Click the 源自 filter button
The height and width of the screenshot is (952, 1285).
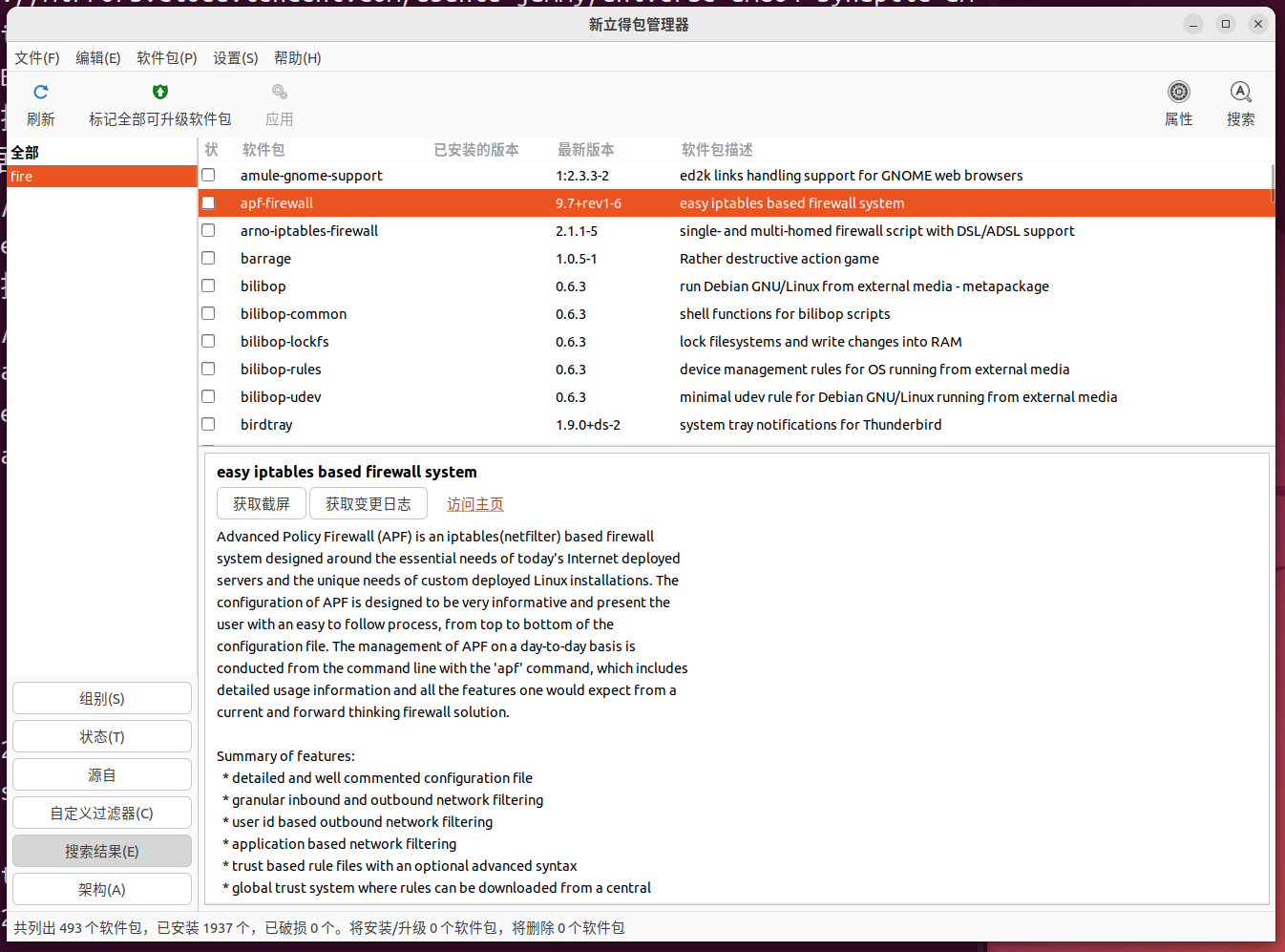(102, 774)
